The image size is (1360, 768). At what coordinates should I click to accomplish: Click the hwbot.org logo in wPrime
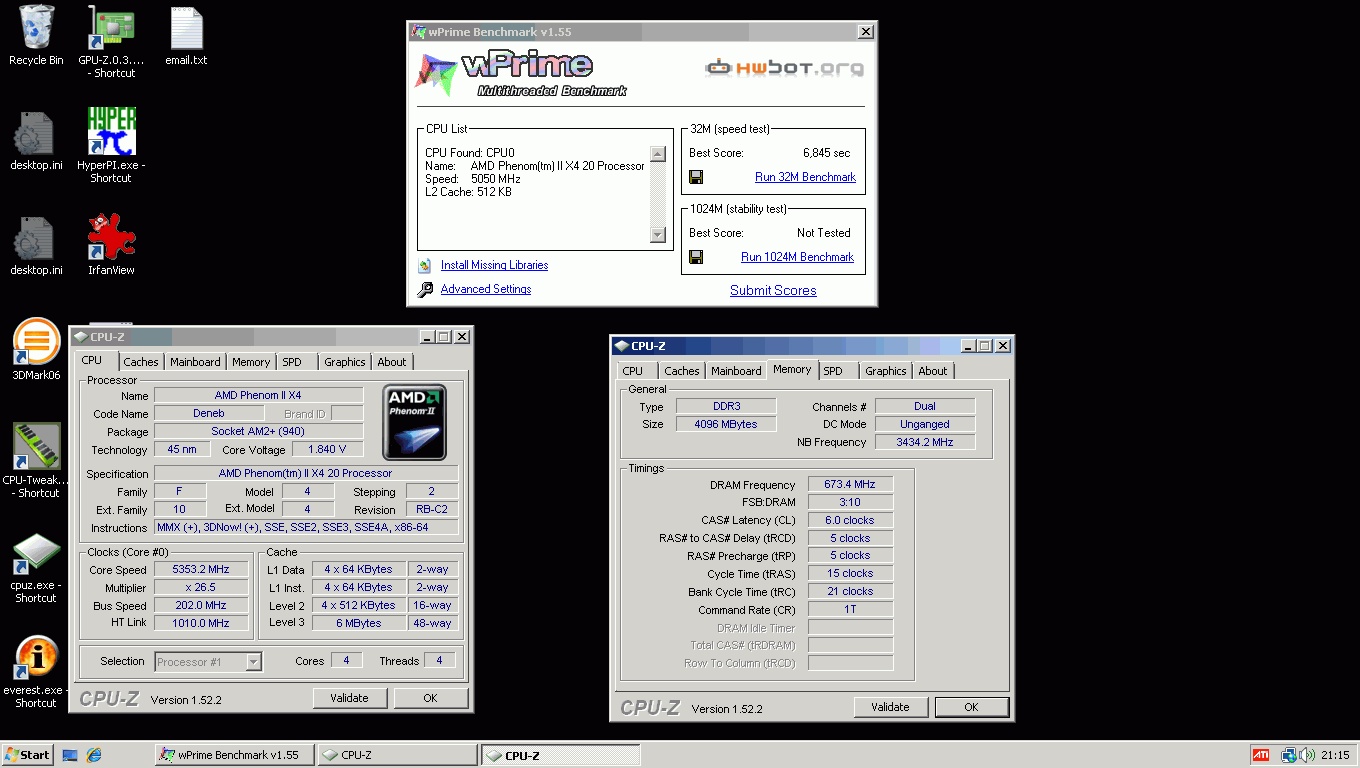(784, 68)
